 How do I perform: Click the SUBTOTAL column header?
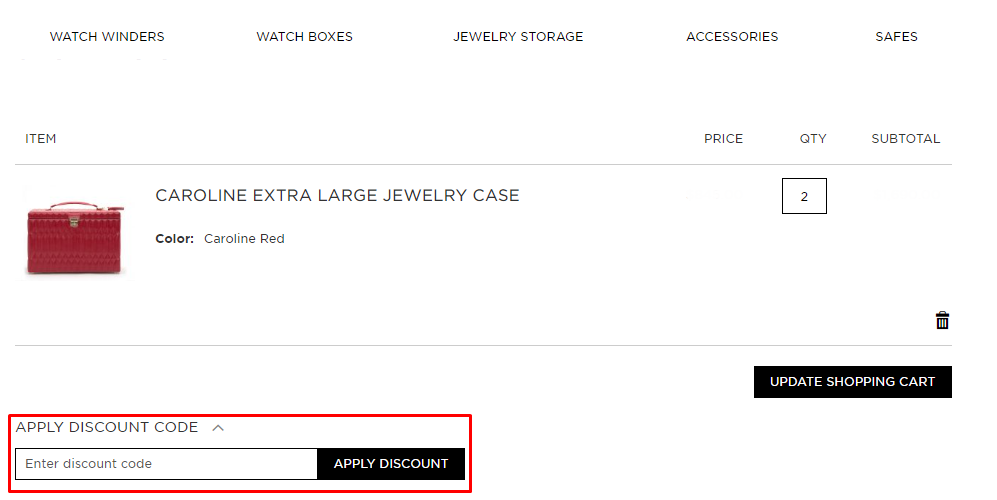[905, 139]
